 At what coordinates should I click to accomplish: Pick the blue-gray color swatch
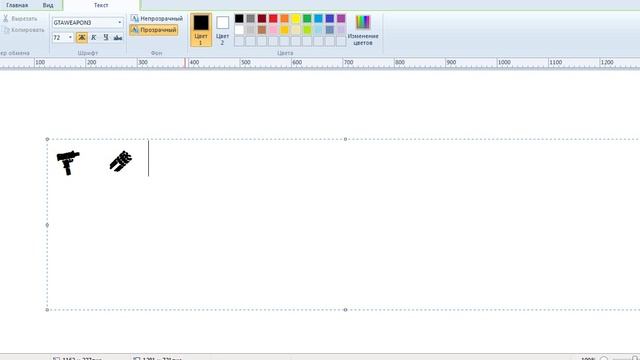(330, 30)
